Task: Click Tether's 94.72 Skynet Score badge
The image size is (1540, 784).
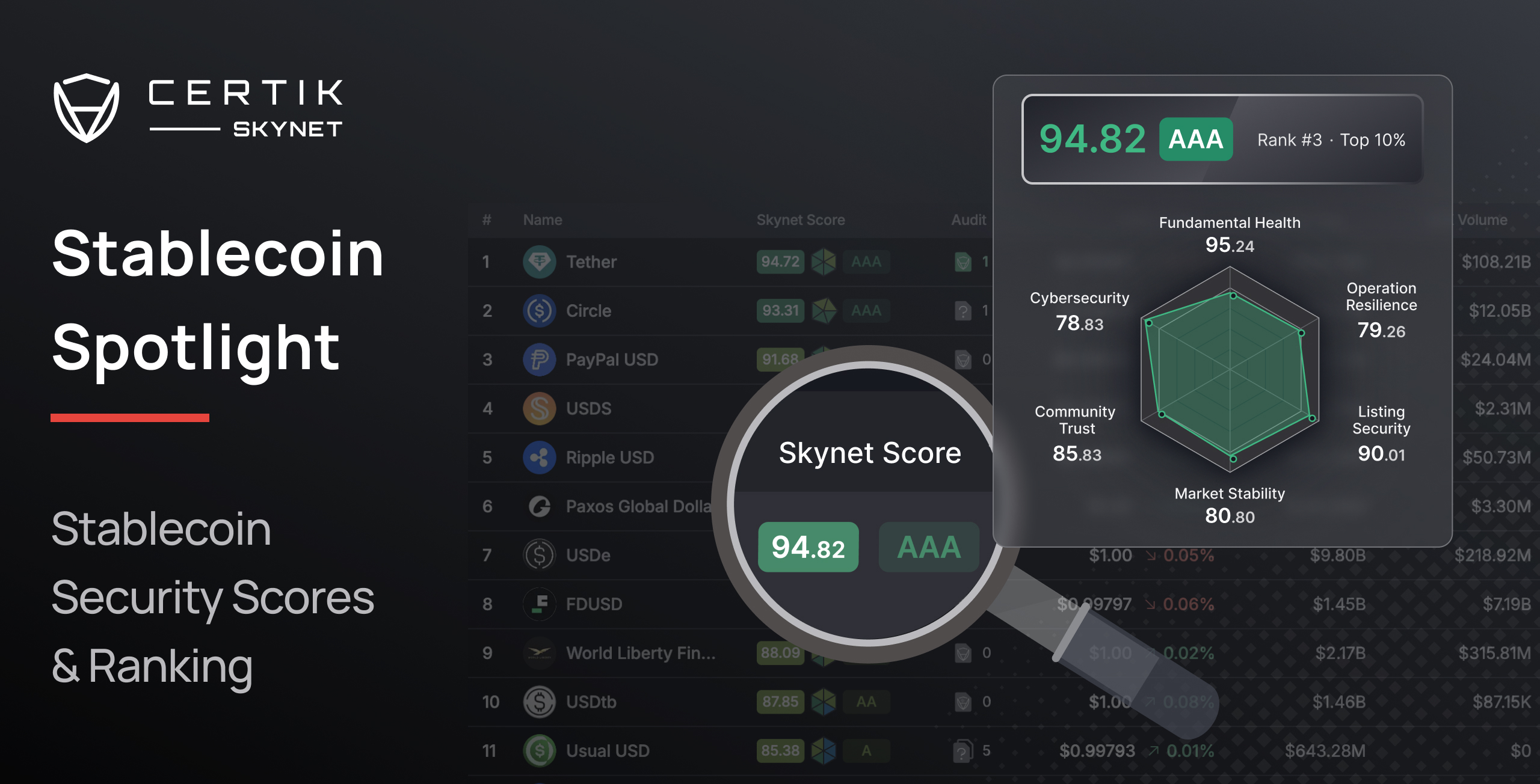Action: (780, 262)
